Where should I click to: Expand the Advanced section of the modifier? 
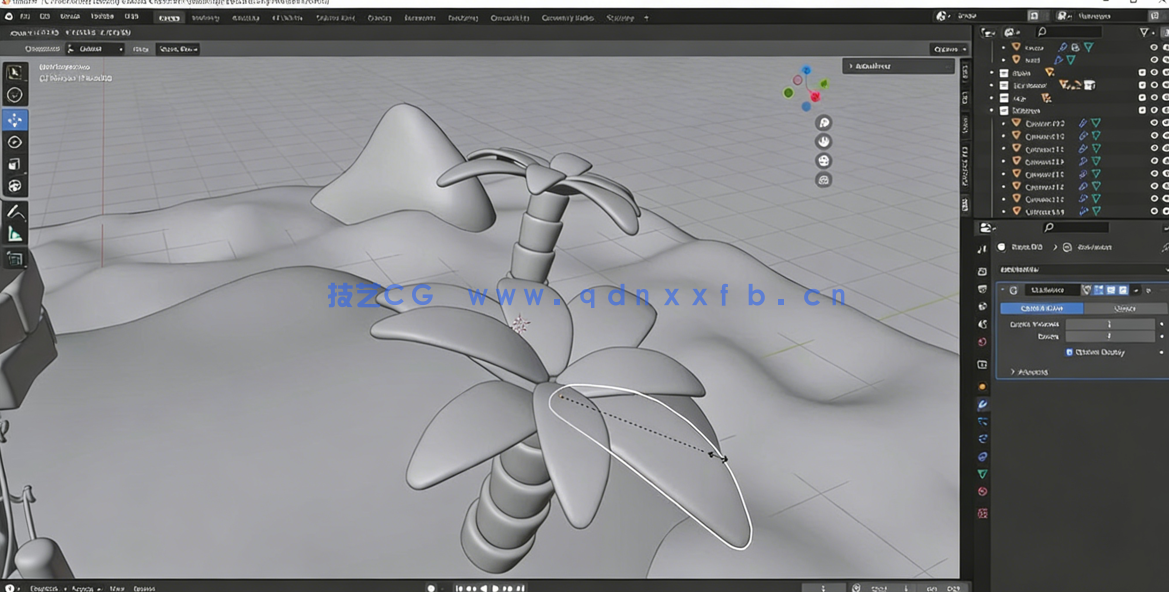point(1032,372)
